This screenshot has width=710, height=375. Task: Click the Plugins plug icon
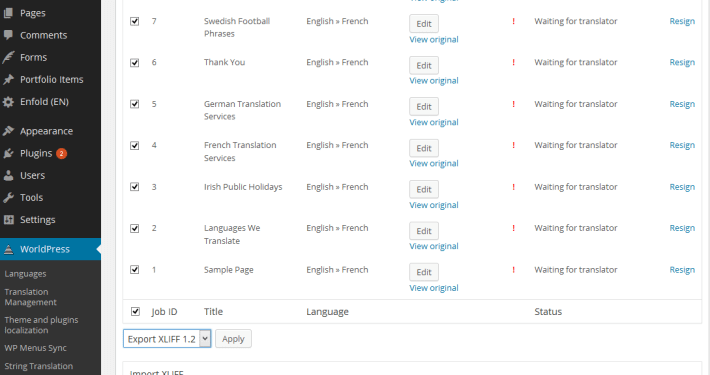pyautogui.click(x=8, y=153)
